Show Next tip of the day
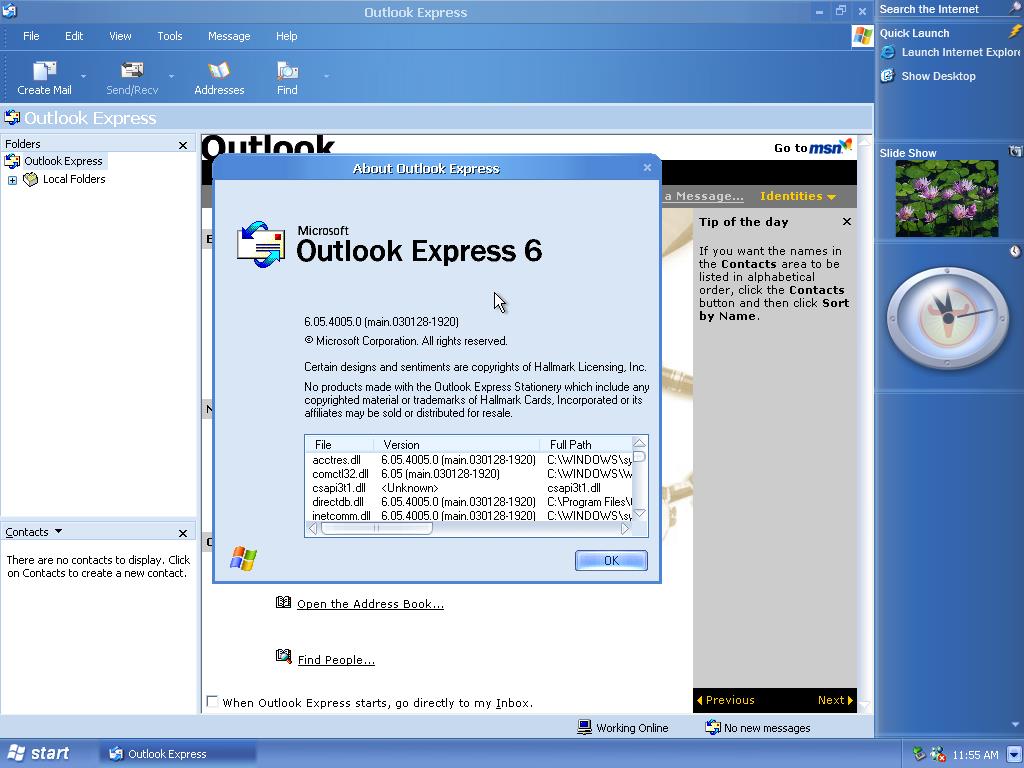1024x768 pixels. [835, 700]
